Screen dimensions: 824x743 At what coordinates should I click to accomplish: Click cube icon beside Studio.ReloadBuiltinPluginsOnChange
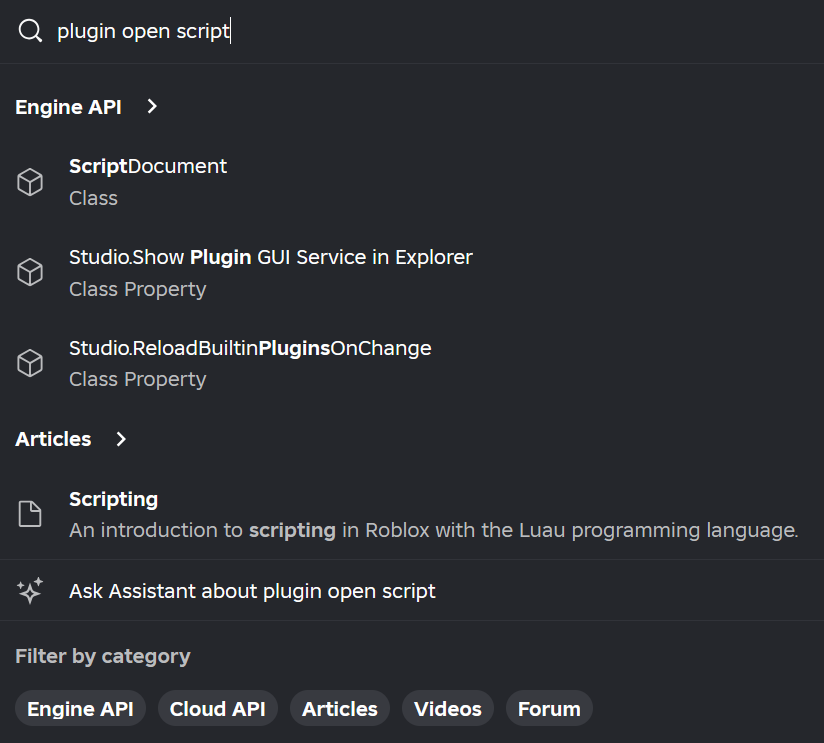point(30,363)
